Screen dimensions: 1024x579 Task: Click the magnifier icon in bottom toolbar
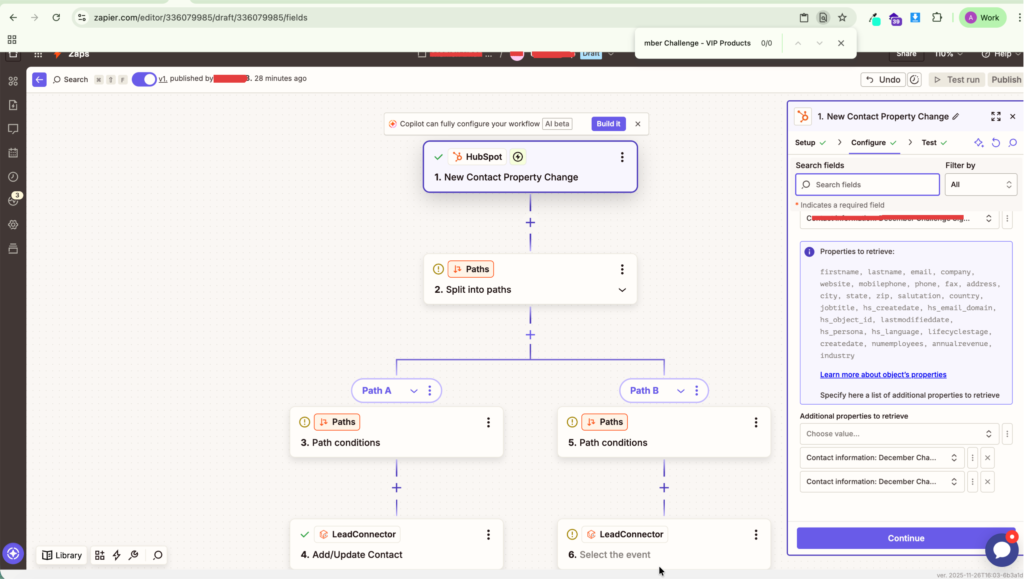click(157, 555)
